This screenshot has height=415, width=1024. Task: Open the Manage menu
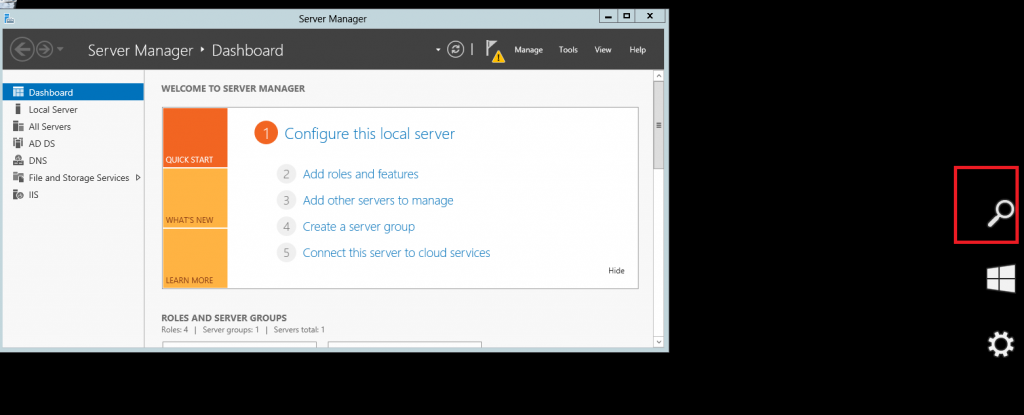click(528, 50)
